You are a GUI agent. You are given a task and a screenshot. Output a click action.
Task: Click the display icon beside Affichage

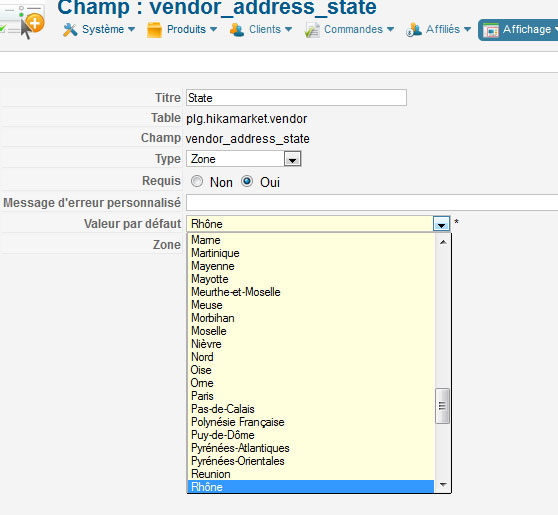pos(491,30)
